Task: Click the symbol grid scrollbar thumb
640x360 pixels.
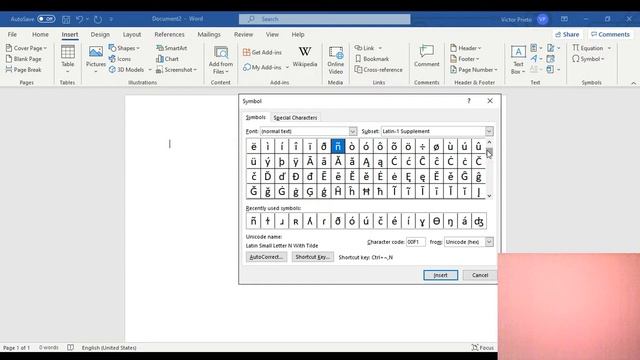Action: click(x=489, y=152)
